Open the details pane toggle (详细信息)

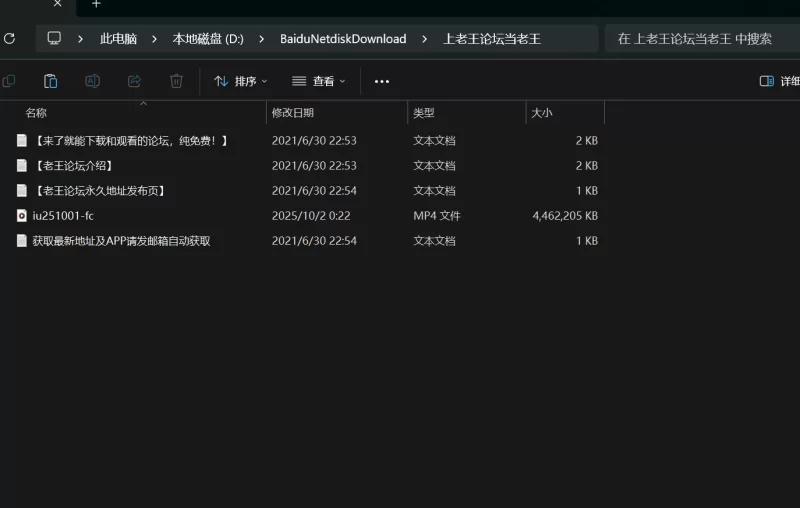pyautogui.click(x=779, y=81)
